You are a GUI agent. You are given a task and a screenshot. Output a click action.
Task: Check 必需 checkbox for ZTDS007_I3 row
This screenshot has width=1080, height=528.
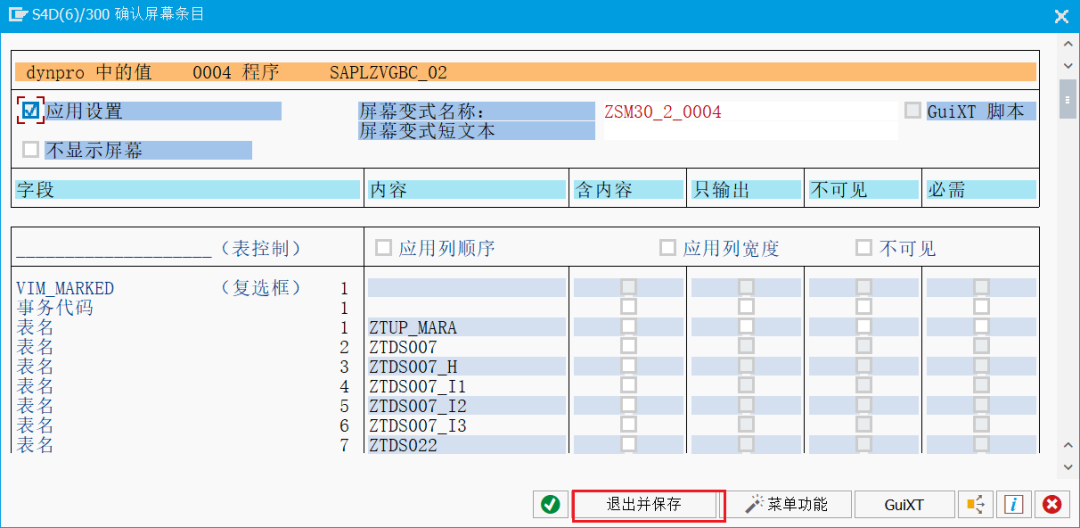point(982,425)
